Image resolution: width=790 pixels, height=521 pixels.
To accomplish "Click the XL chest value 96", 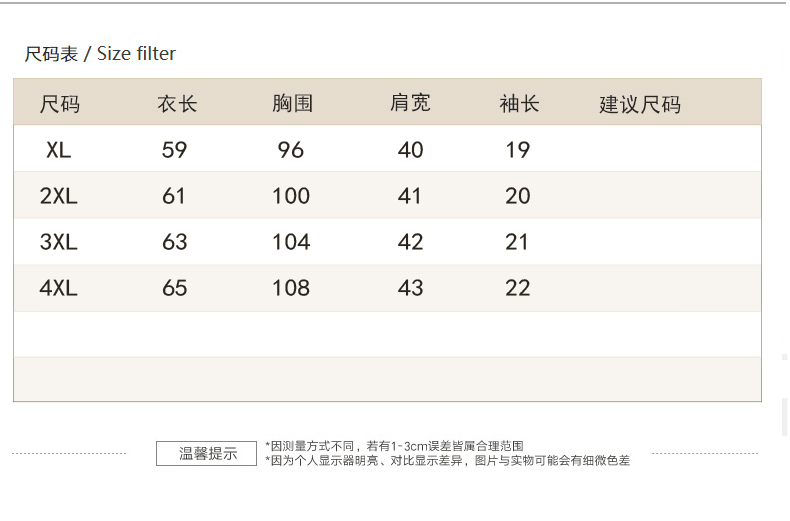I will point(291,150).
